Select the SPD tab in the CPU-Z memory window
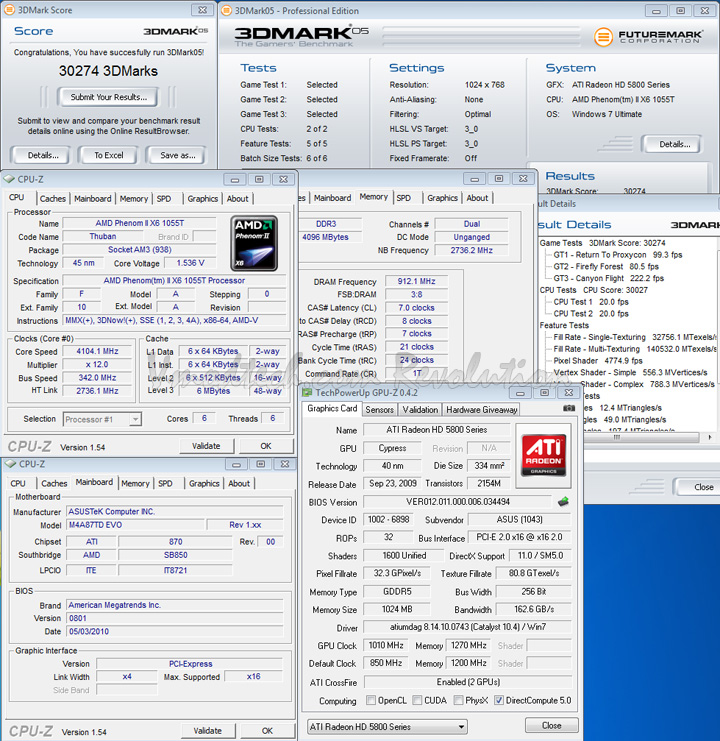 (403, 198)
